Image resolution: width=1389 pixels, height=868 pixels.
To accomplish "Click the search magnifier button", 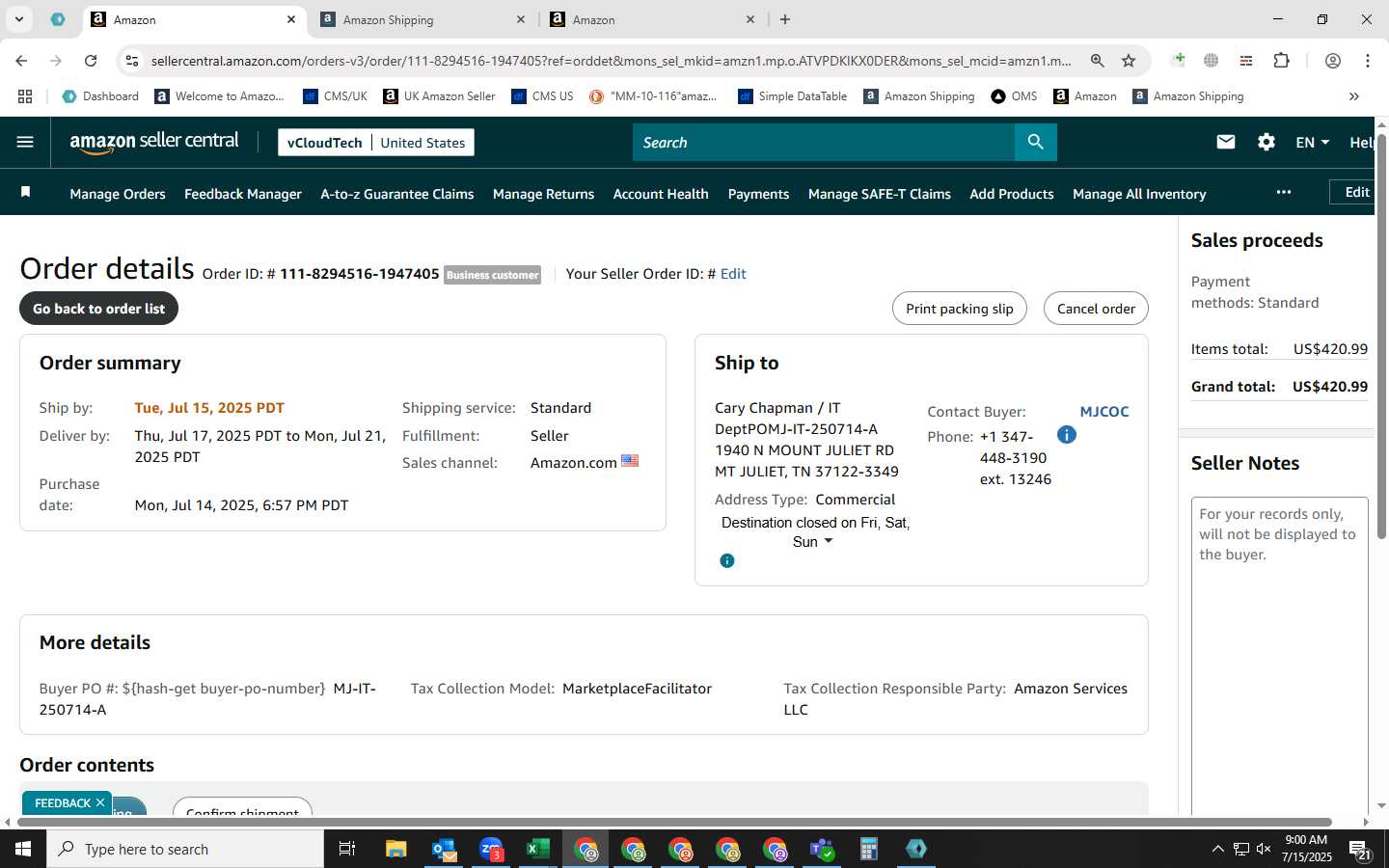I will (1035, 142).
